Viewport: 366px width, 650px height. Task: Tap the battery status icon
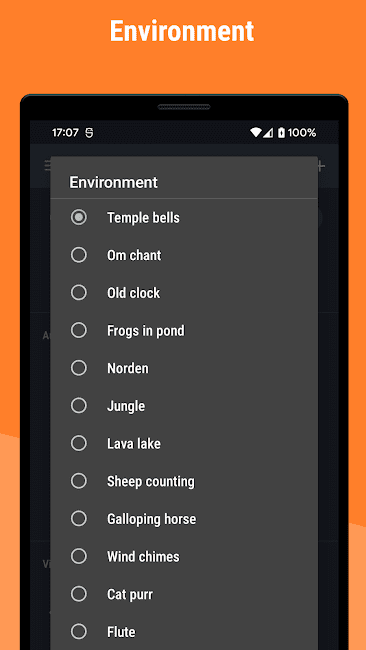click(281, 133)
